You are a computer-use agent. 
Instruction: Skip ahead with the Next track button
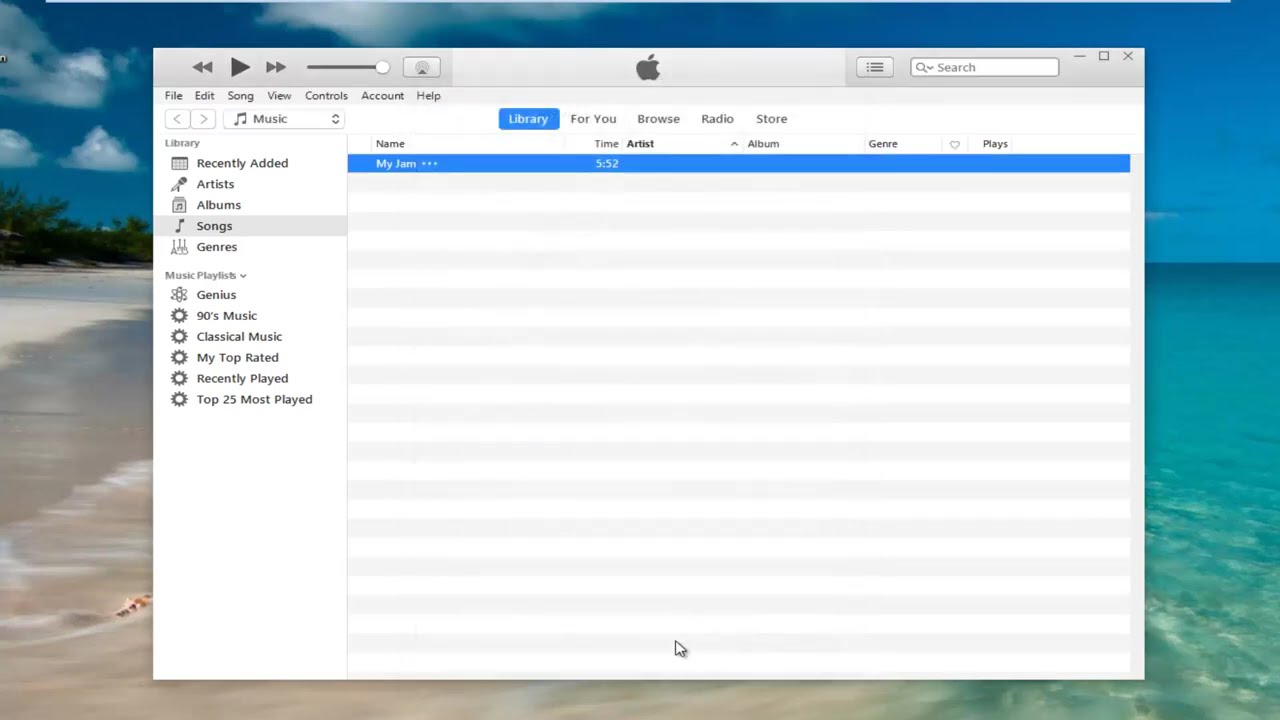tap(276, 67)
